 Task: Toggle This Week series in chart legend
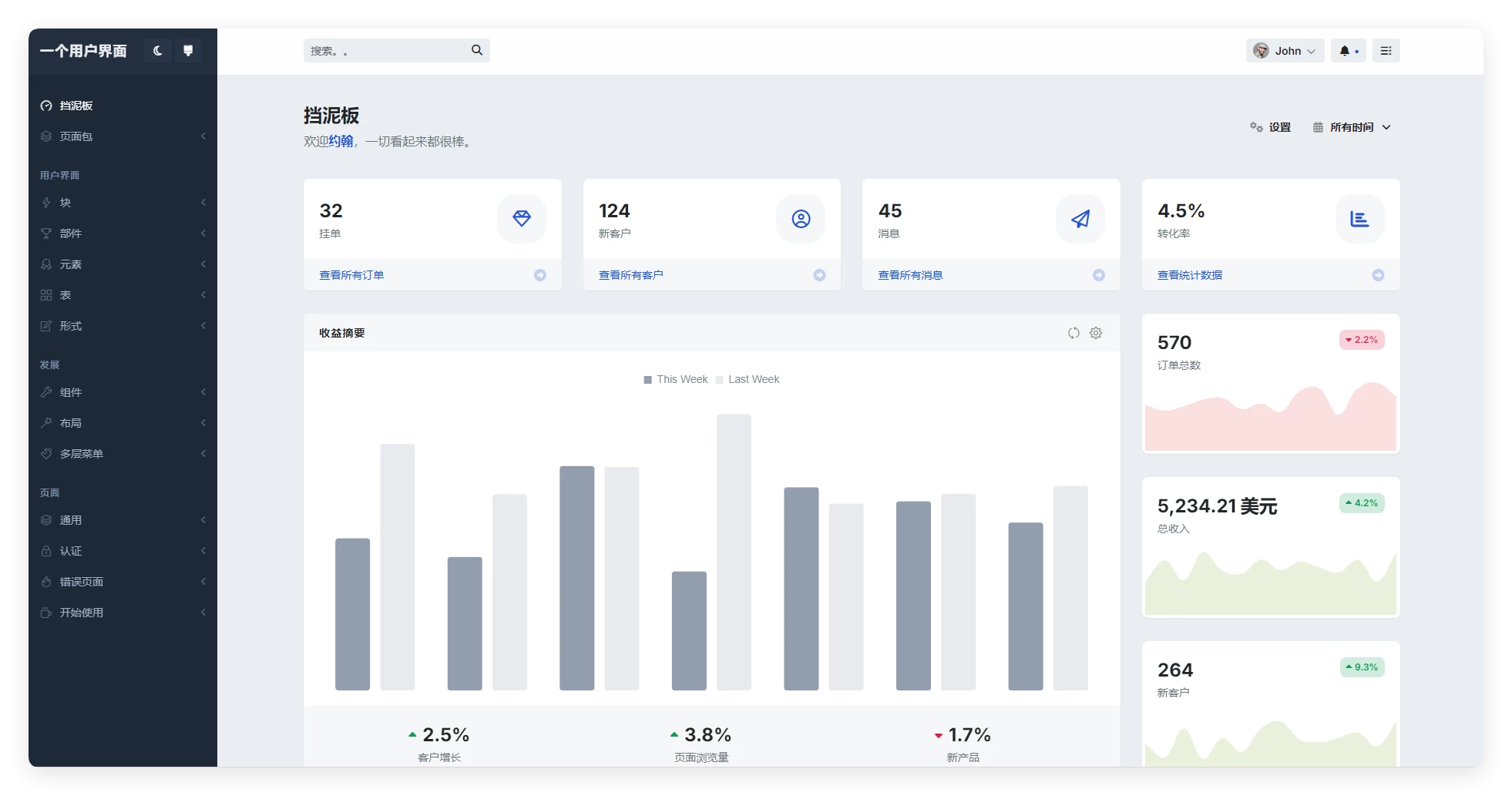676,379
